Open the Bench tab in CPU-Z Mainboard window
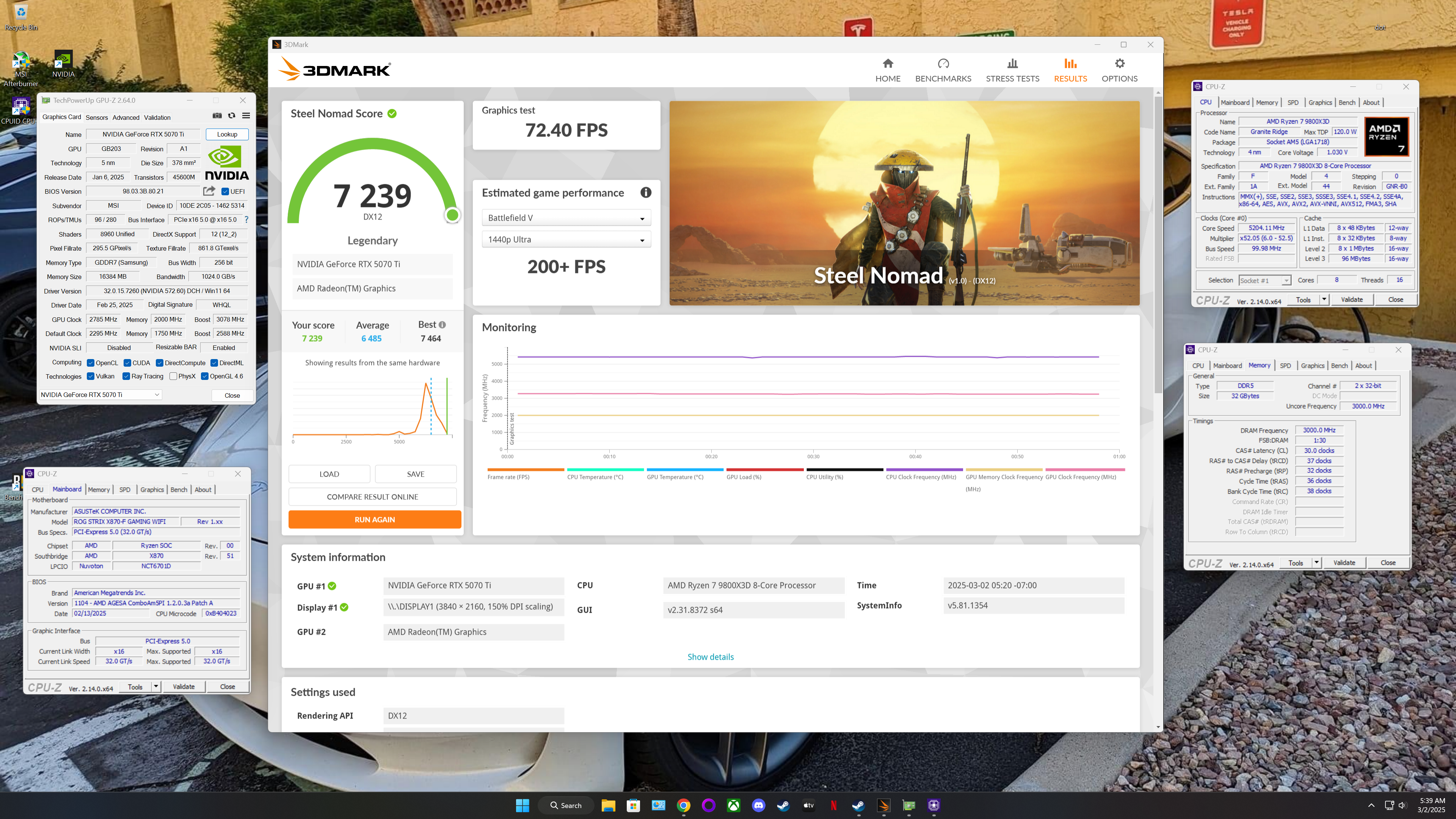Viewport: 1456px width, 819px height. [179, 490]
